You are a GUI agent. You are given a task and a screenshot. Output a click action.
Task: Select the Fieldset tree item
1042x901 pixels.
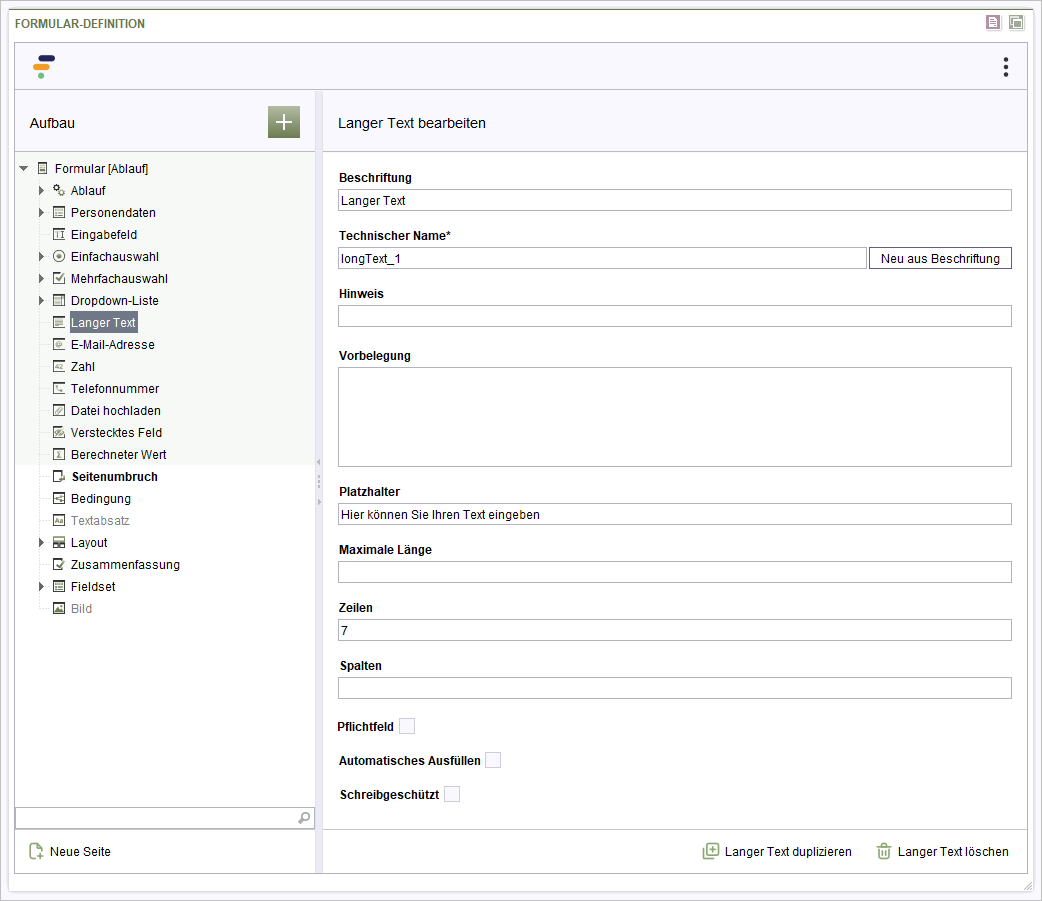click(x=93, y=587)
